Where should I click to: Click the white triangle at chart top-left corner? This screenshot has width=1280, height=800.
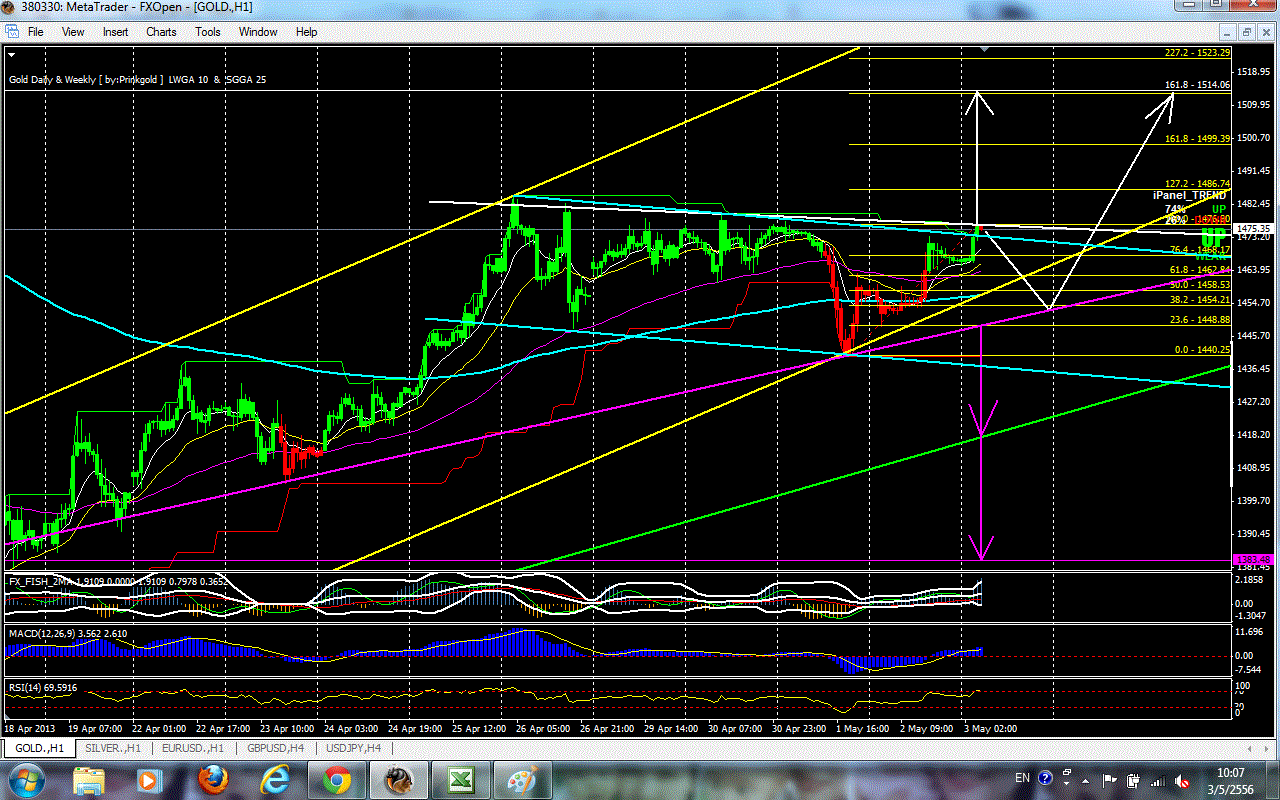click(x=13, y=55)
